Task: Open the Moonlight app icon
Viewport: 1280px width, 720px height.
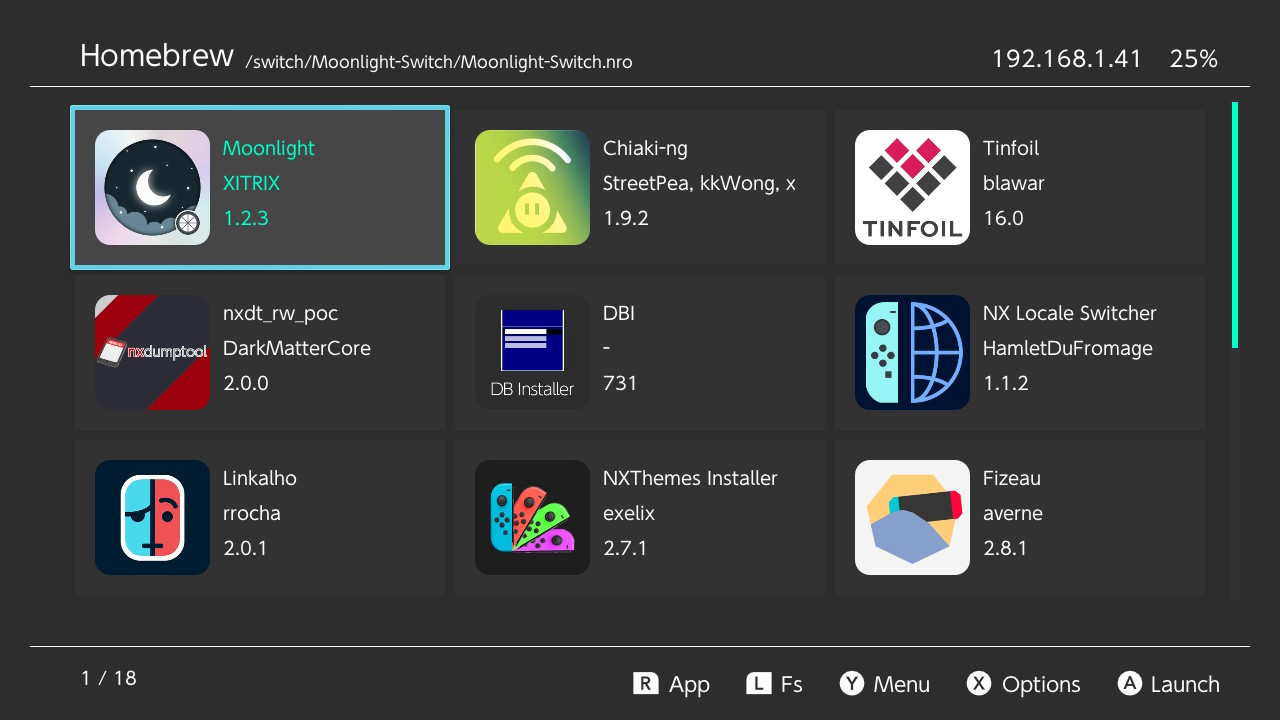Action: click(x=152, y=188)
